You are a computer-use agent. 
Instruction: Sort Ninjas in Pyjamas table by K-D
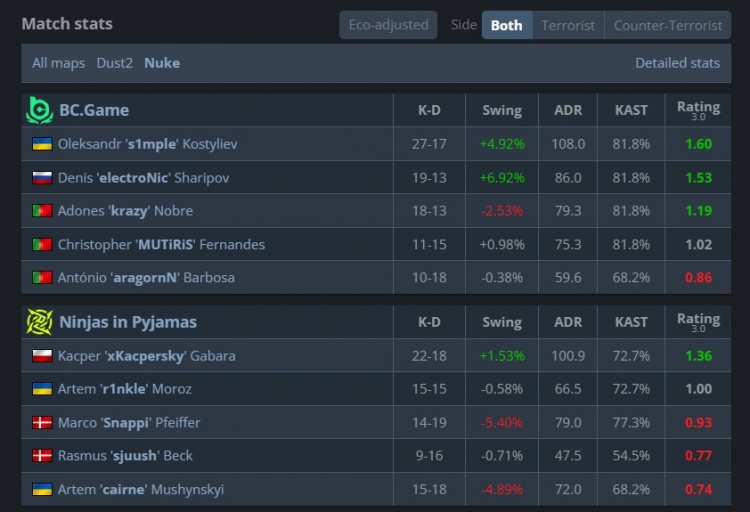(x=429, y=322)
